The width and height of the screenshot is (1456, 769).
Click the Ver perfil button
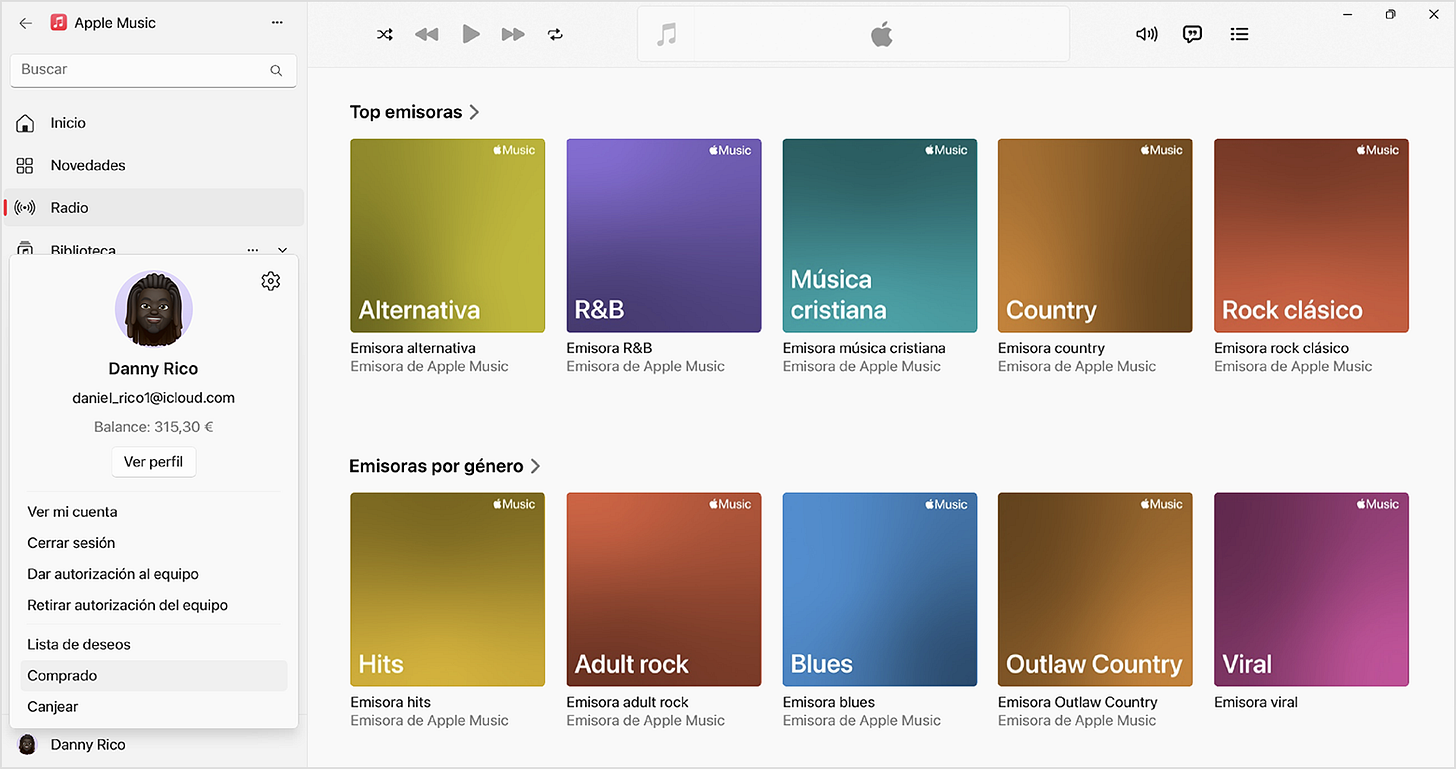(153, 462)
